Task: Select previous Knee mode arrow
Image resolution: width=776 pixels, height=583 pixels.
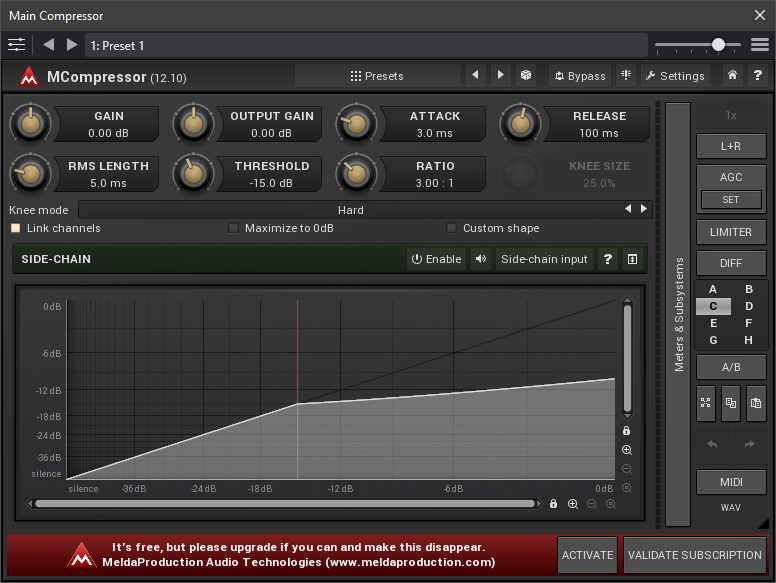Action: [x=628, y=209]
